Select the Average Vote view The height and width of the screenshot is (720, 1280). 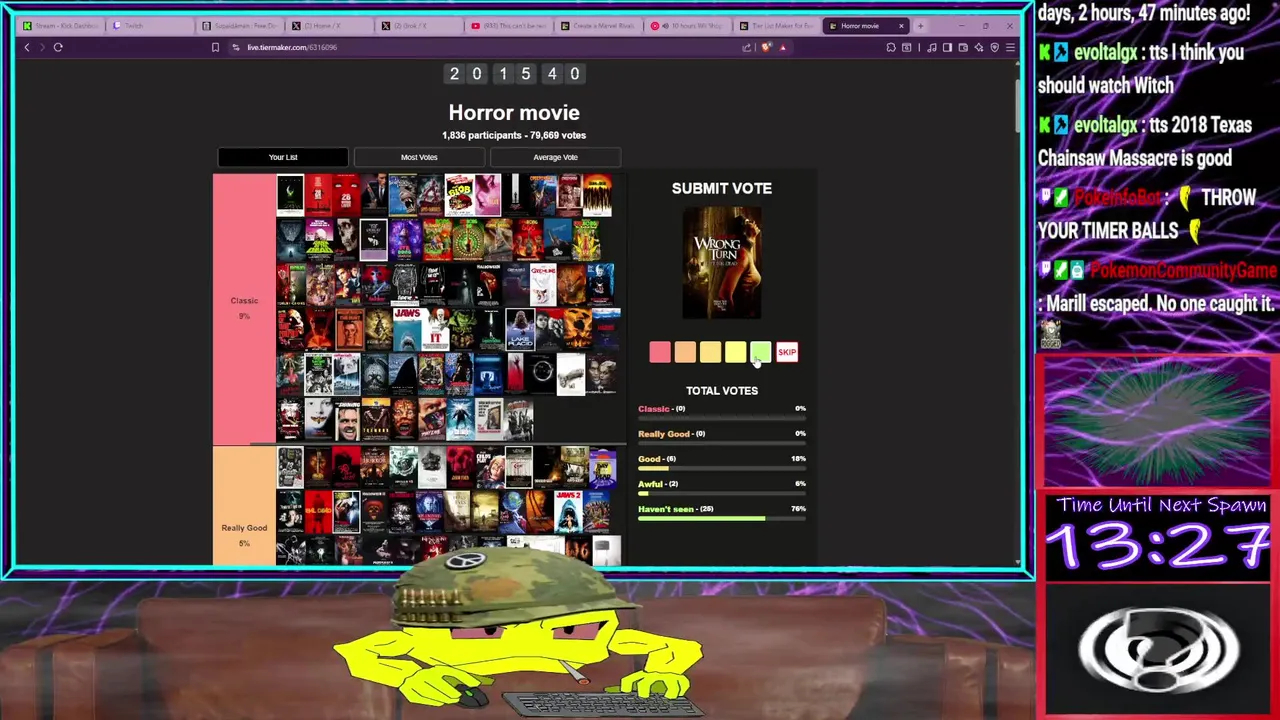pyautogui.click(x=555, y=157)
